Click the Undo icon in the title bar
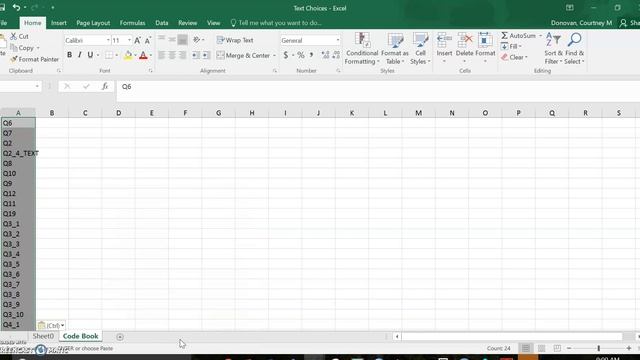Image resolution: width=640 pixels, height=360 pixels. (x=16, y=7)
